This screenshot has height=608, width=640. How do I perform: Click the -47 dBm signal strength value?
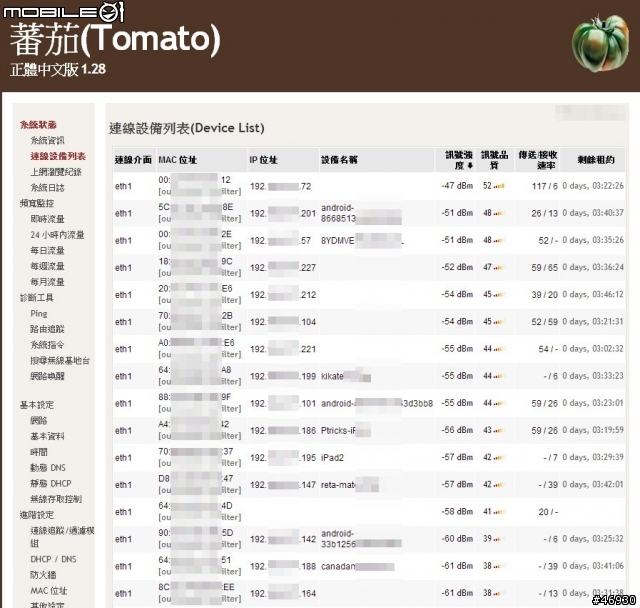457,186
